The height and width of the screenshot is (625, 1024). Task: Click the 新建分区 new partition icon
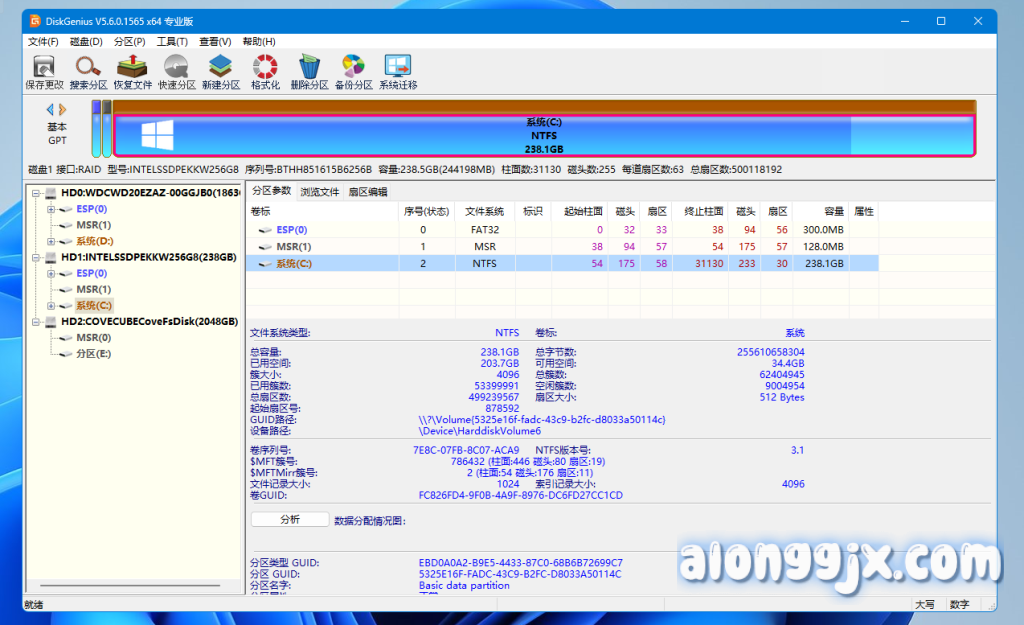coord(220,68)
